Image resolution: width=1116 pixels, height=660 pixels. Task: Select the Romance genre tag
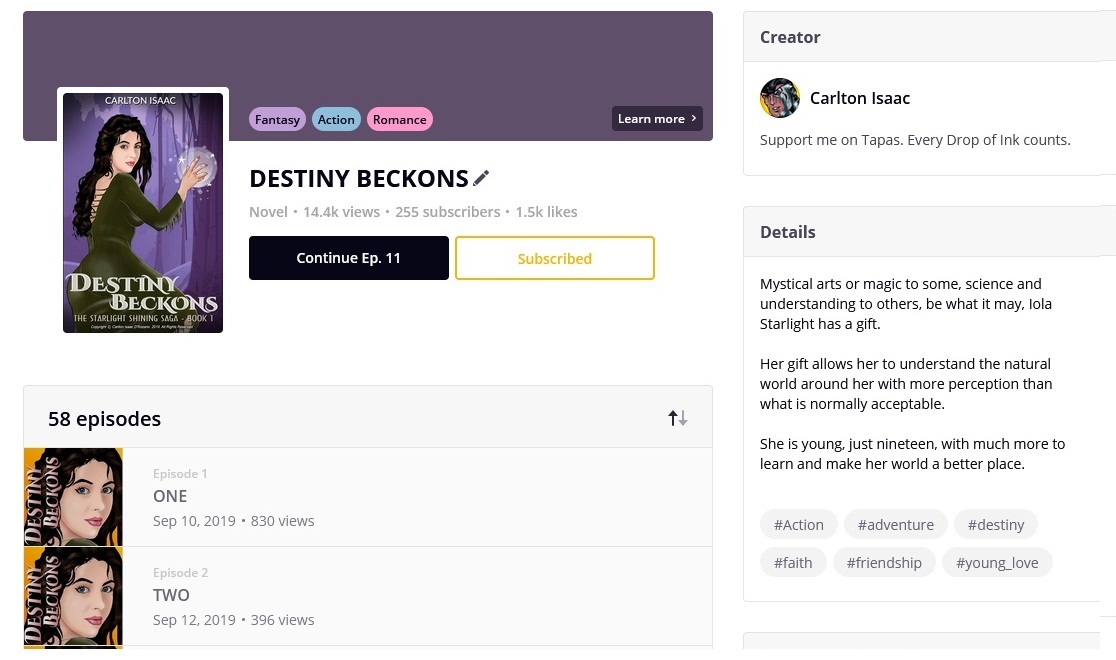tap(399, 120)
